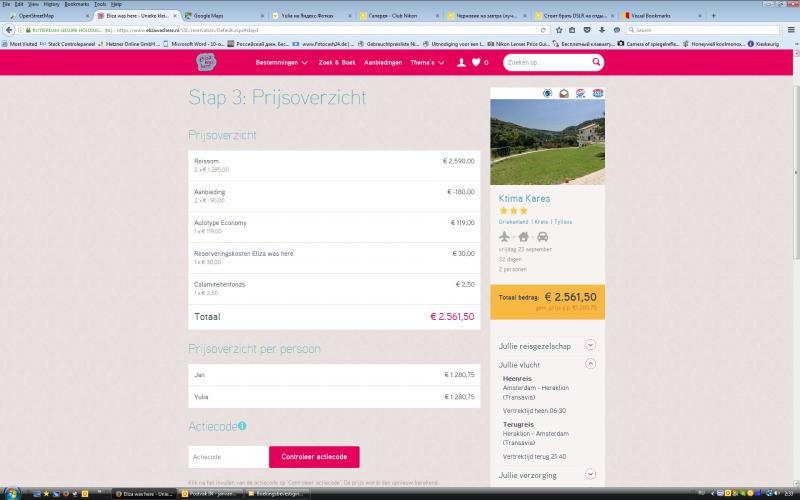This screenshot has height=500, width=800.
Task: Click the house icon in trip summary
Action: [x=523, y=237]
